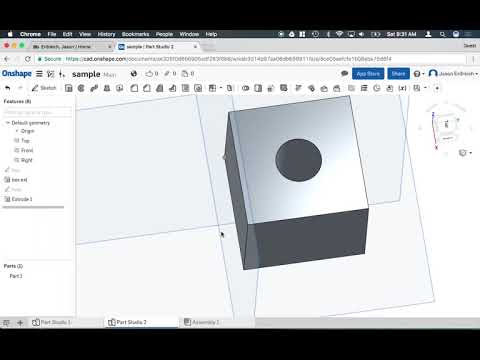Open the App Store
Viewport: 480px width, 360px height.
pos(368,74)
